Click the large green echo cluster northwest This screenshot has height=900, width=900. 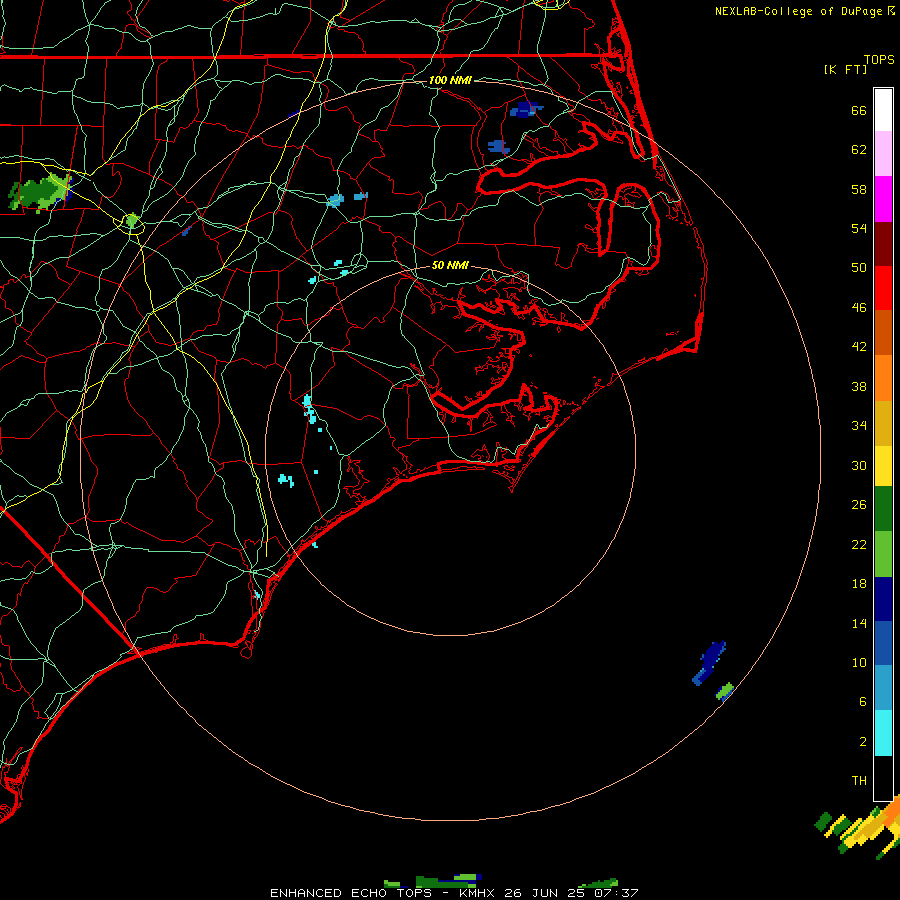pyautogui.click(x=39, y=192)
